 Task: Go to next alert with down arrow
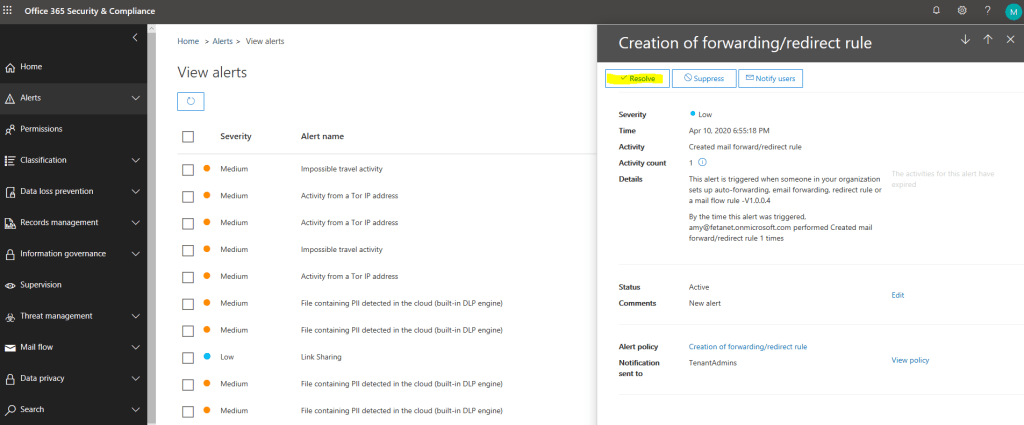click(x=965, y=39)
